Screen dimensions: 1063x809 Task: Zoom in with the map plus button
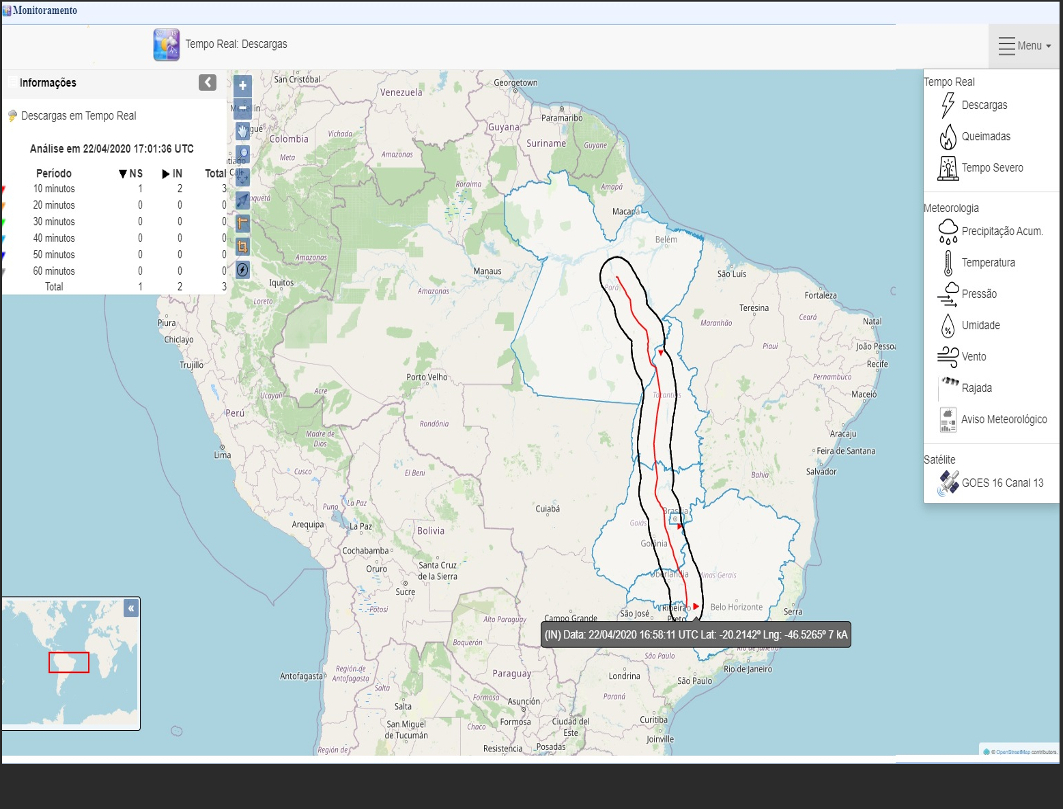pyautogui.click(x=243, y=85)
